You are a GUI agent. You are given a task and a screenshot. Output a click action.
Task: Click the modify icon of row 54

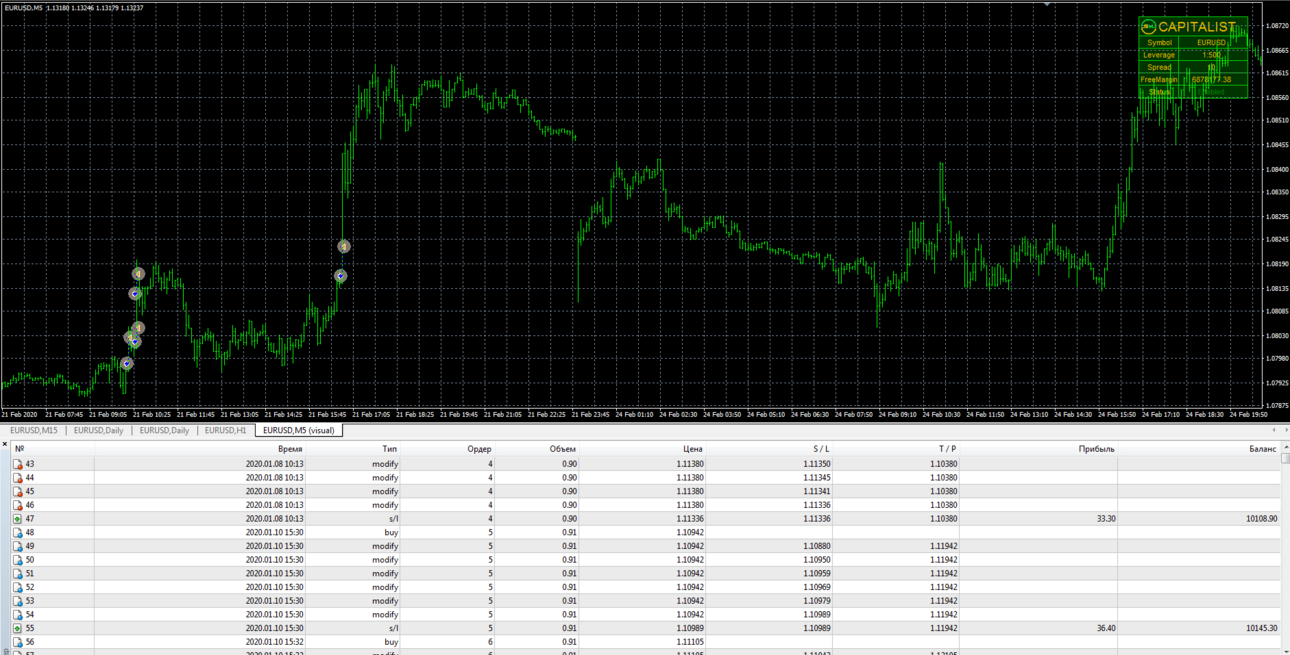(x=18, y=615)
